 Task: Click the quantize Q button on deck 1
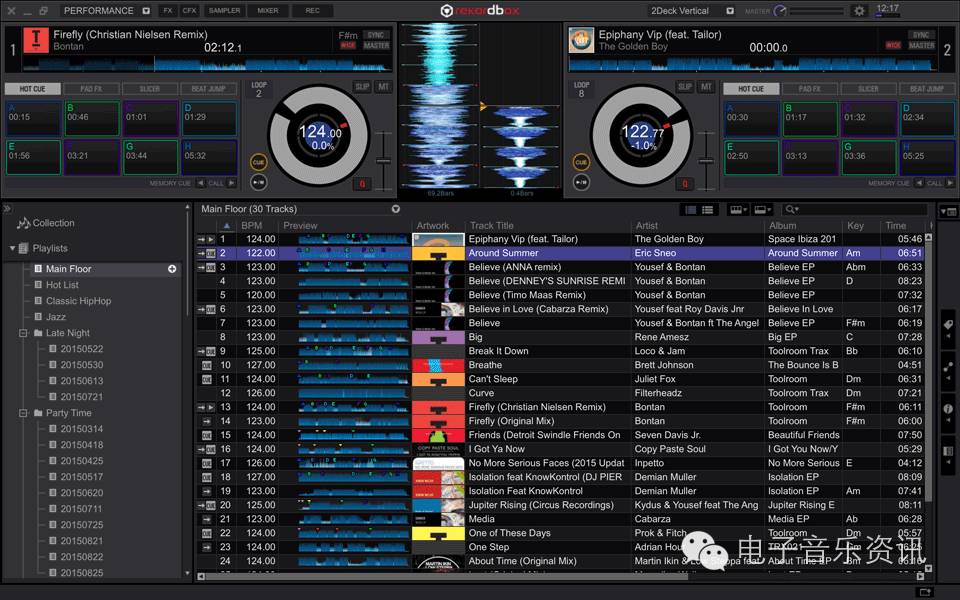point(362,184)
